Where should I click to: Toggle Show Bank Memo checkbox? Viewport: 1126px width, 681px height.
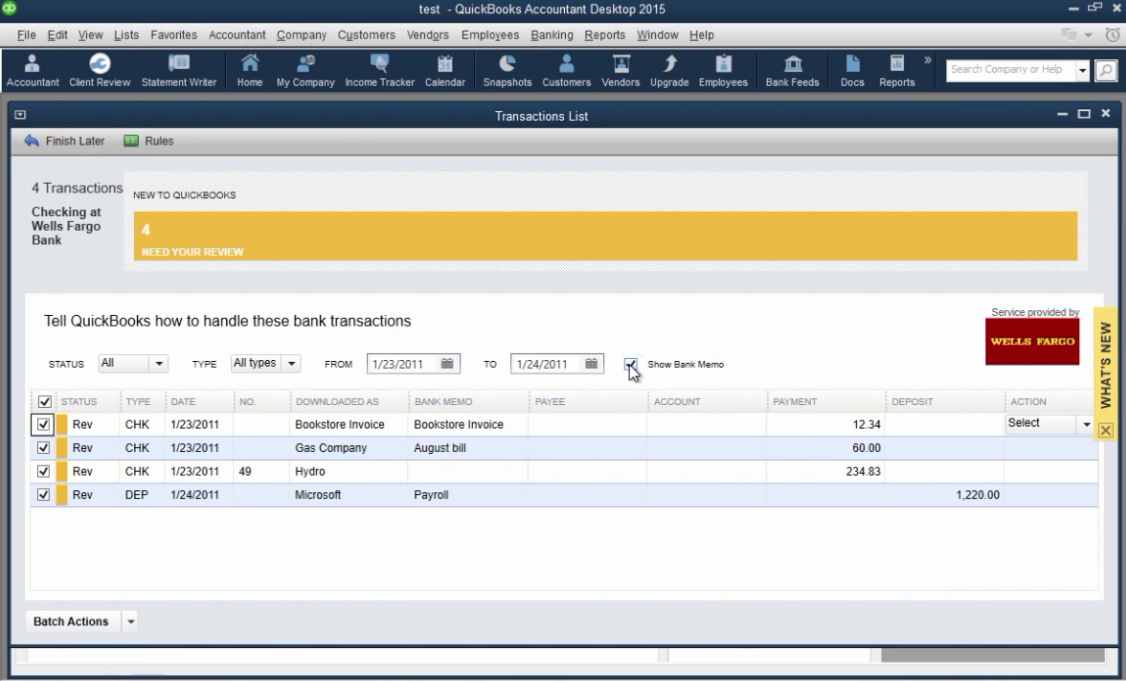630,364
